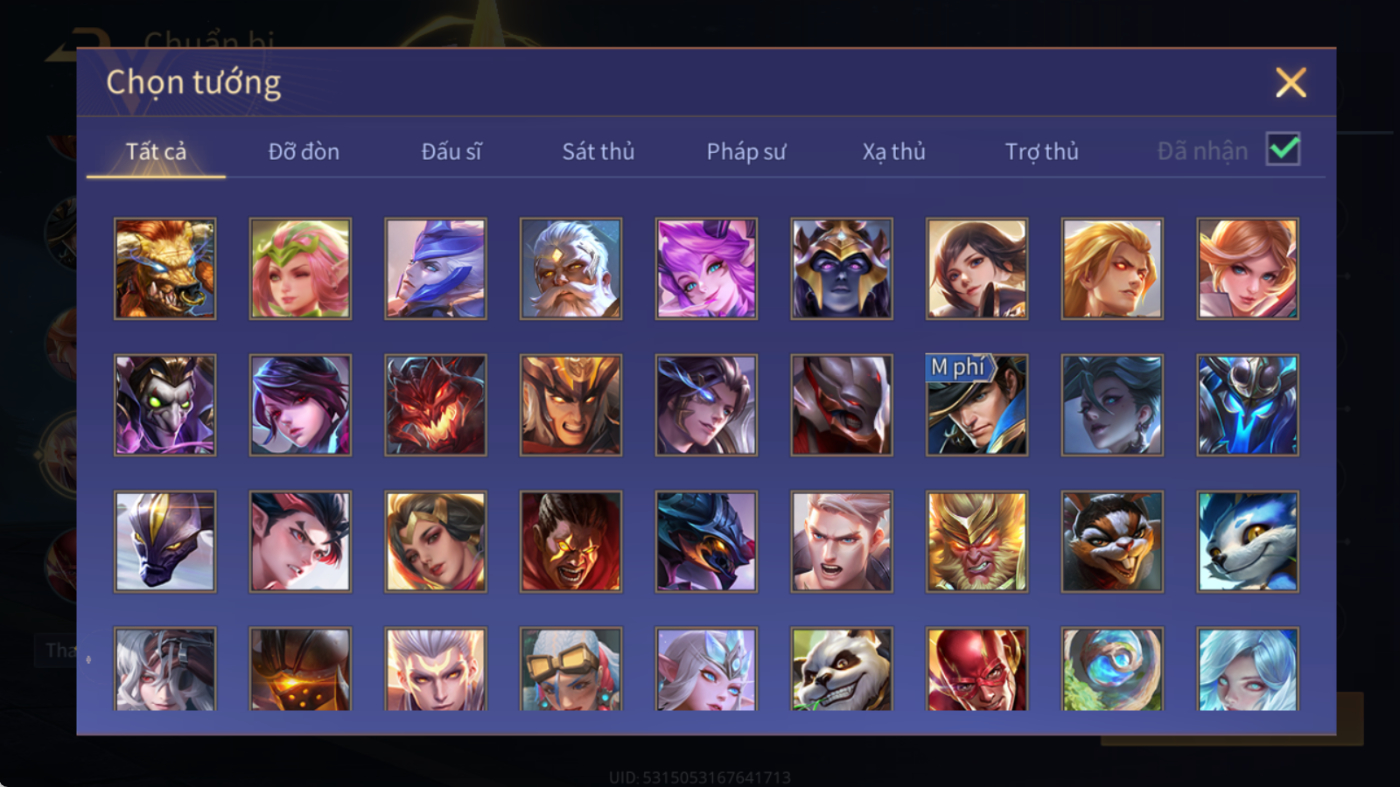Select the white-bearded old man hero

click(571, 269)
